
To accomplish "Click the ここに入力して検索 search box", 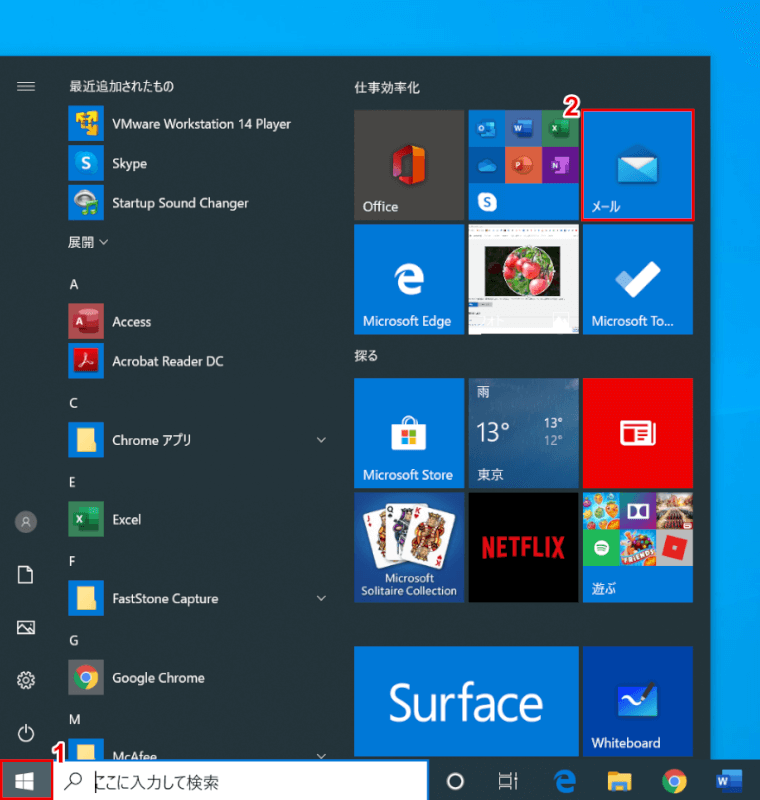I will (x=241, y=781).
